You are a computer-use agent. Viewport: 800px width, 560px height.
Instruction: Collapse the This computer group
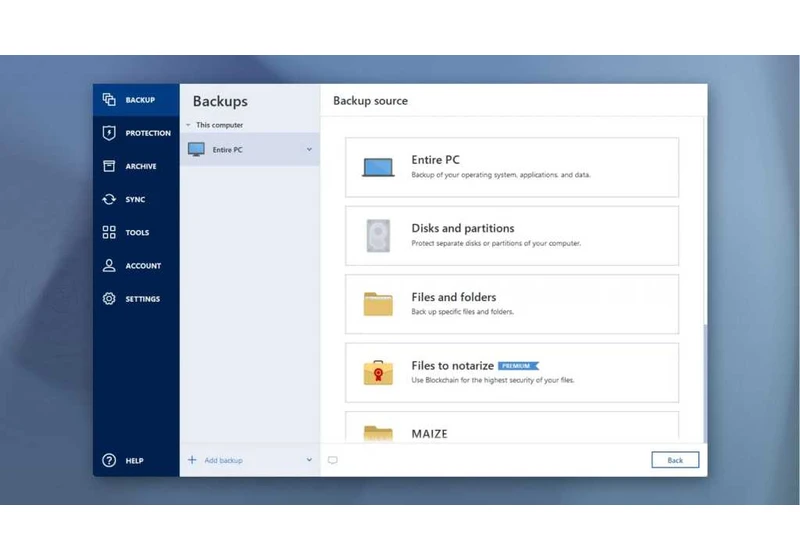(x=188, y=125)
